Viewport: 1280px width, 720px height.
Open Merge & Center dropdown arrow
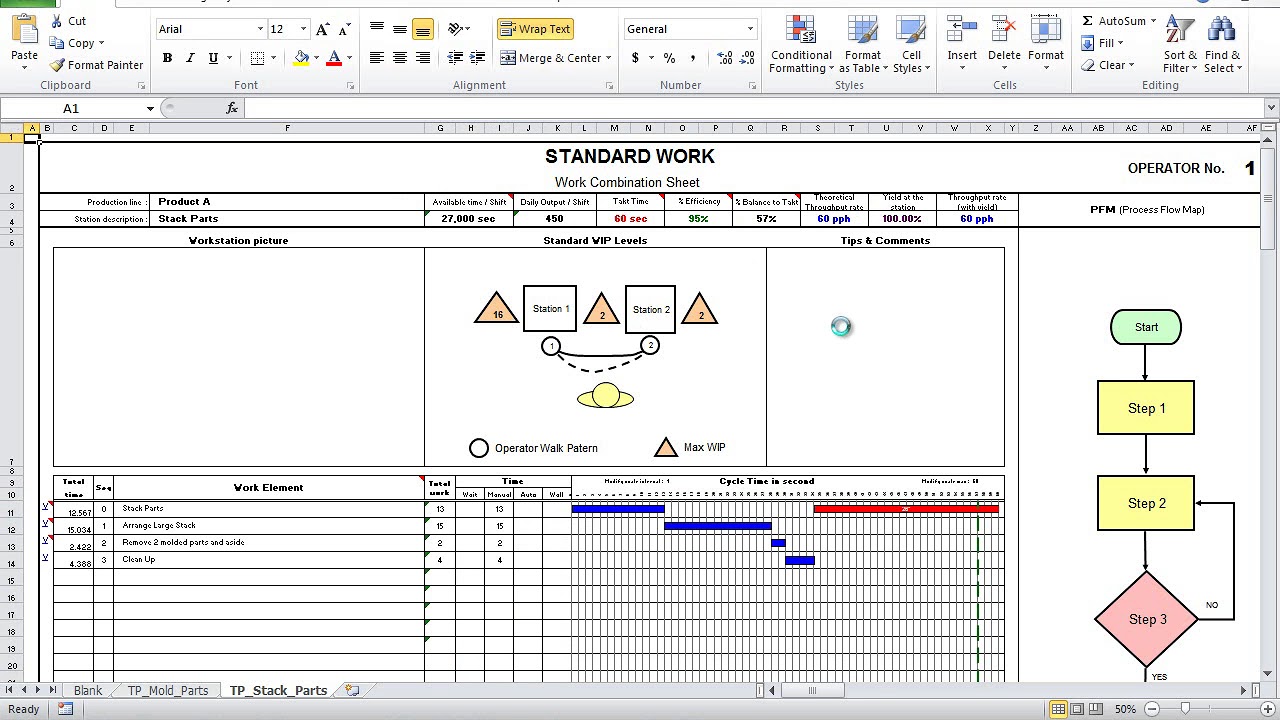pyautogui.click(x=609, y=58)
